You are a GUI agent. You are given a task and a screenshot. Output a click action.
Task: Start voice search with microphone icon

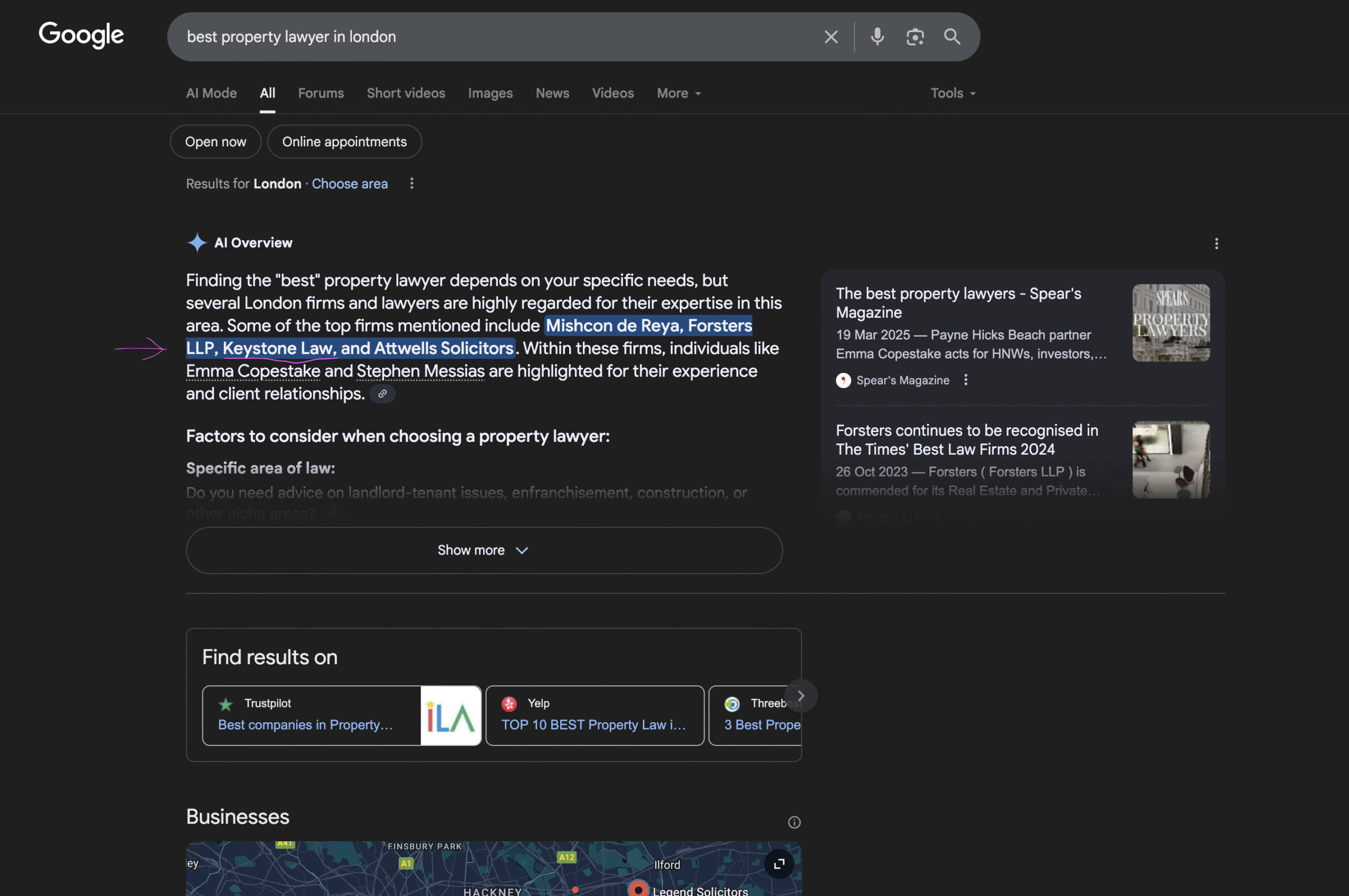tap(877, 37)
